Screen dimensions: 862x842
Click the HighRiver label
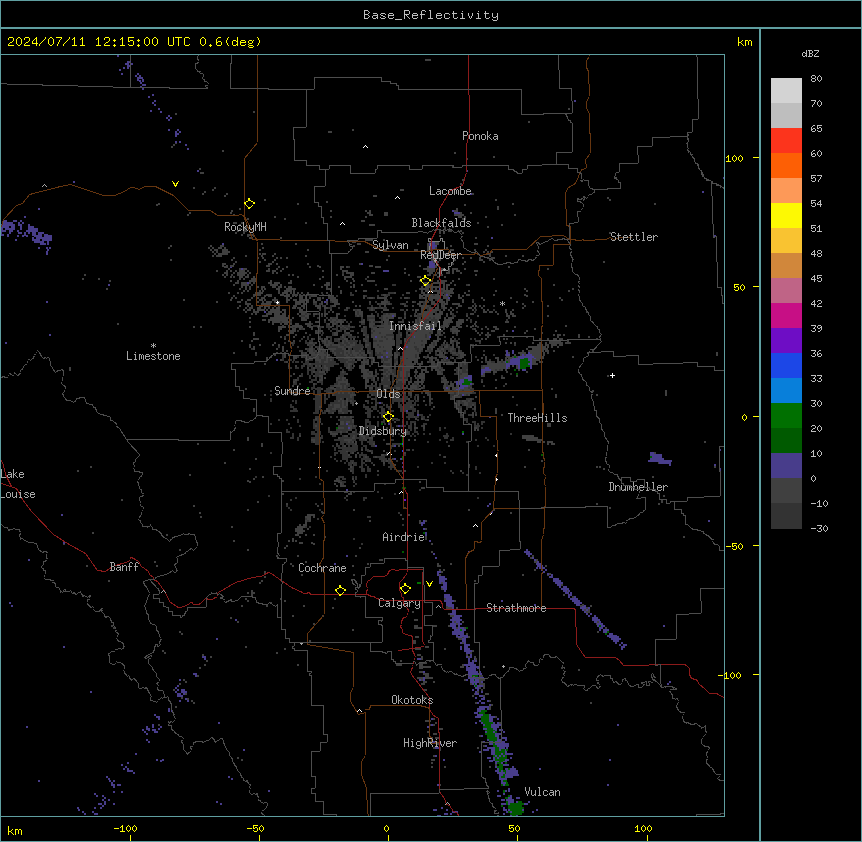[x=430, y=743]
